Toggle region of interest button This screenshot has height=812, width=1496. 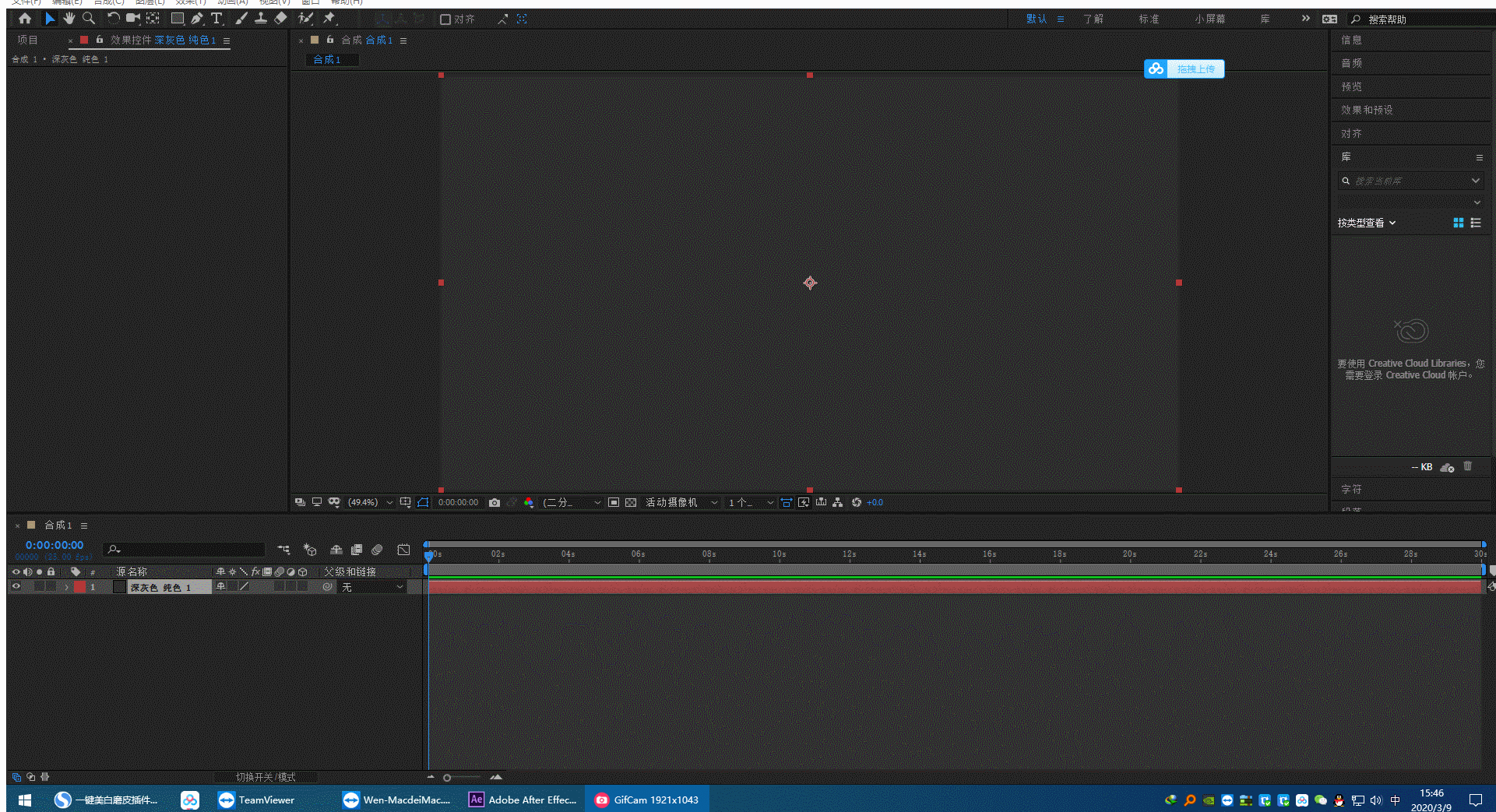614,503
